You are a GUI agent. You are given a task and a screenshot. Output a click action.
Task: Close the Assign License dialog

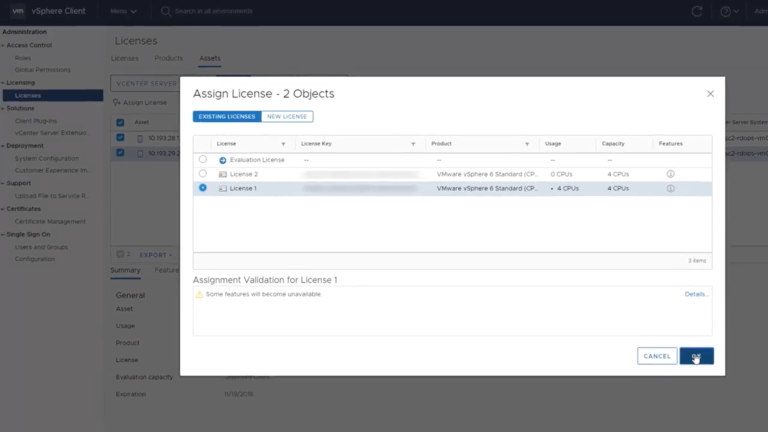point(710,94)
